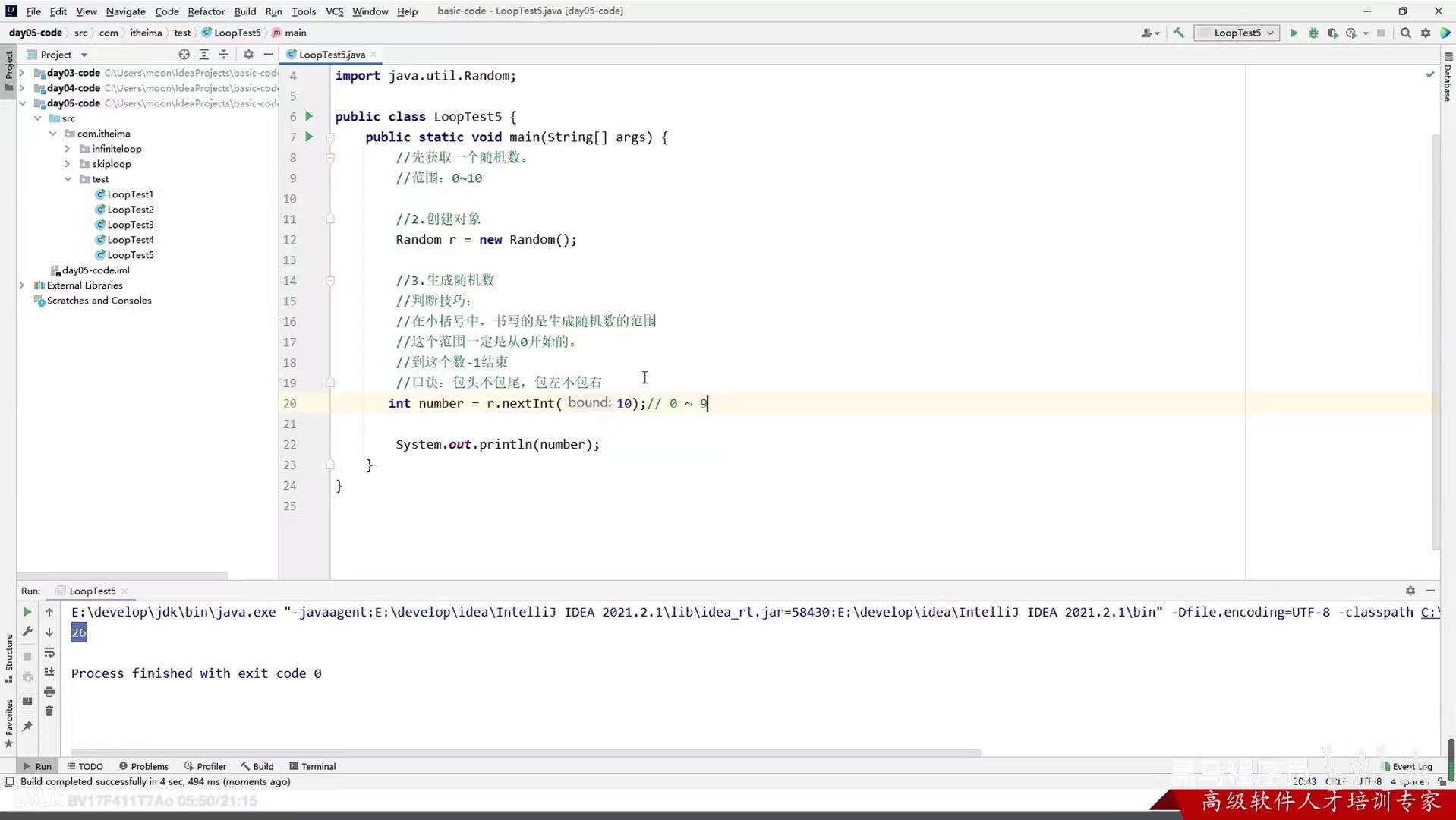1456x820 pixels.
Task: Toggle Soft-Wrap in the Run console
Action: click(x=49, y=653)
